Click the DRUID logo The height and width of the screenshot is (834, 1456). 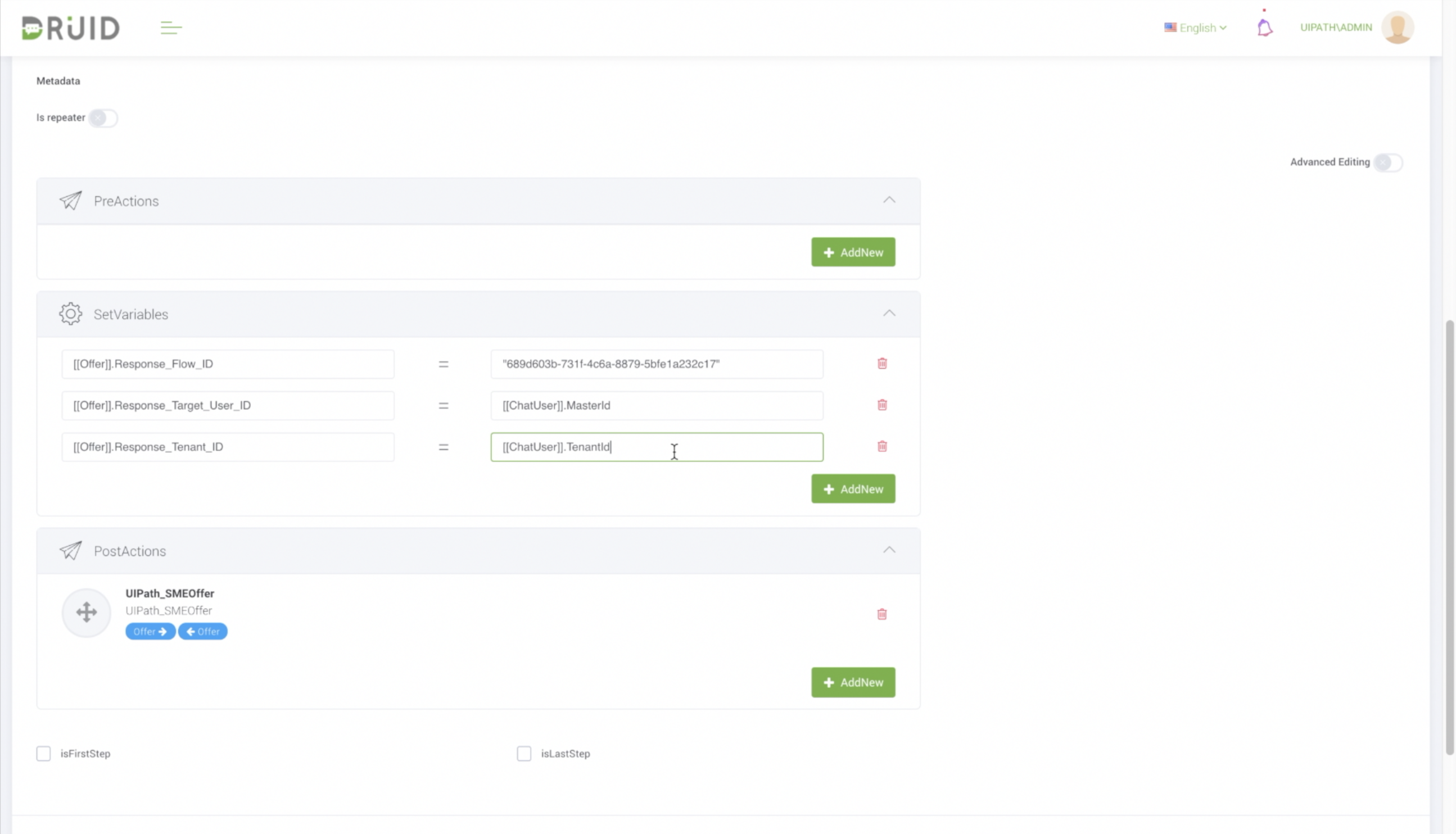(x=70, y=28)
